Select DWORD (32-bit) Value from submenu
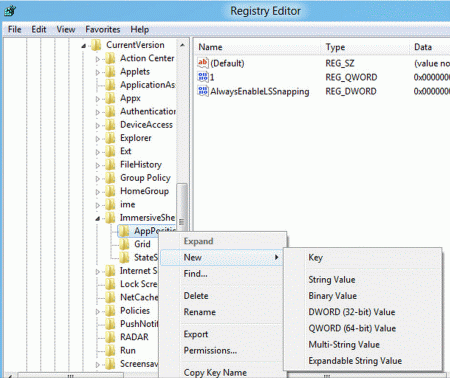 363,312
